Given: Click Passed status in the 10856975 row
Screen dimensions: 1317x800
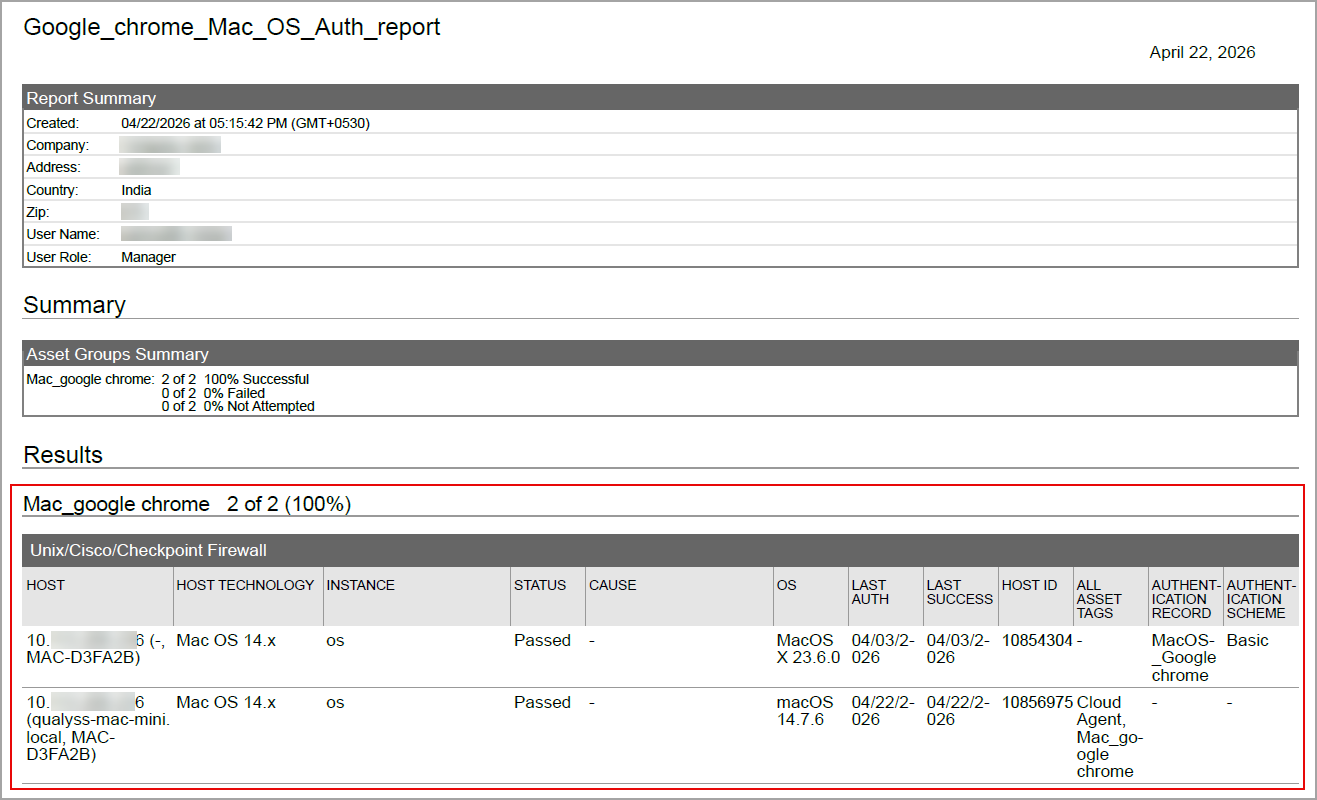Looking at the screenshot, I should tap(542, 703).
